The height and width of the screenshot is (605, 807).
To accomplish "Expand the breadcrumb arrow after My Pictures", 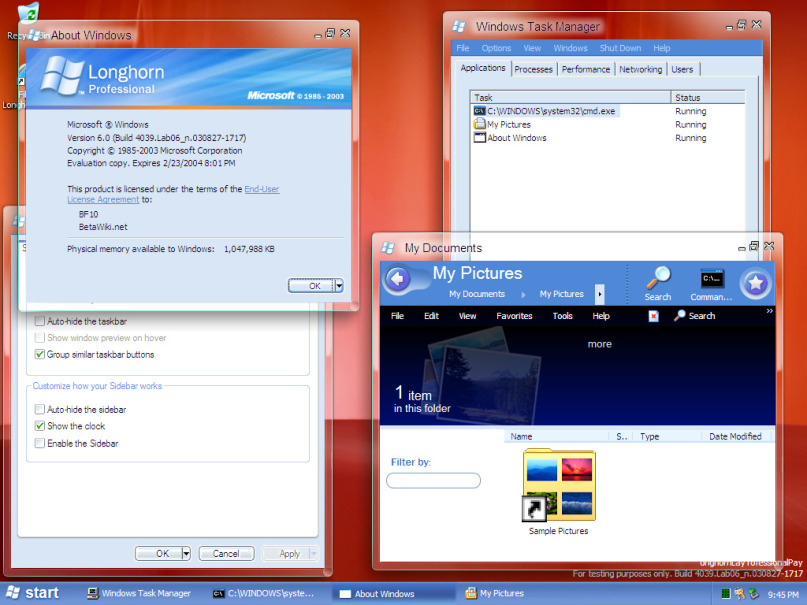I will (599, 294).
